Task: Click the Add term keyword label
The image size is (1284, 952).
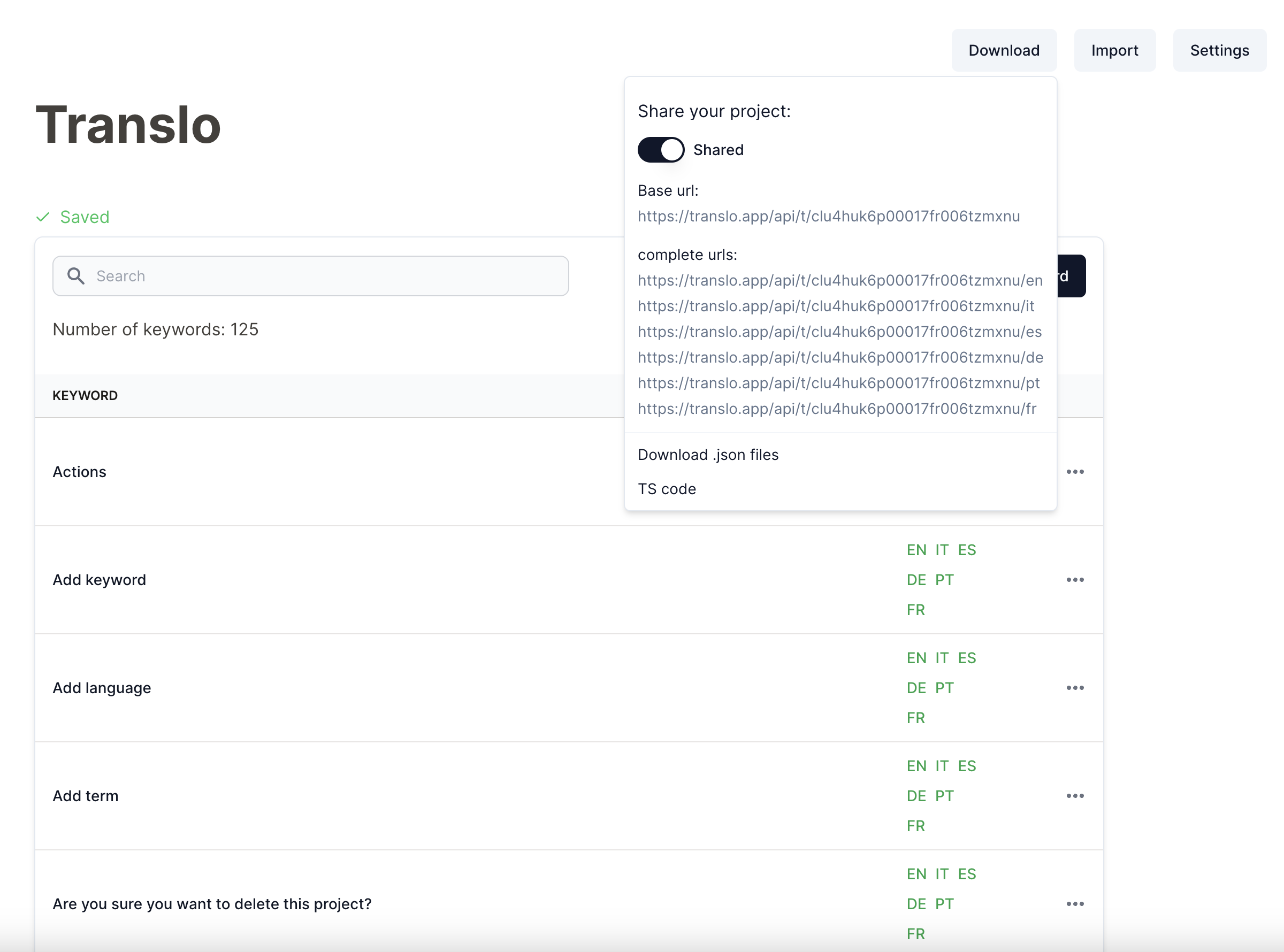Action: [x=85, y=796]
